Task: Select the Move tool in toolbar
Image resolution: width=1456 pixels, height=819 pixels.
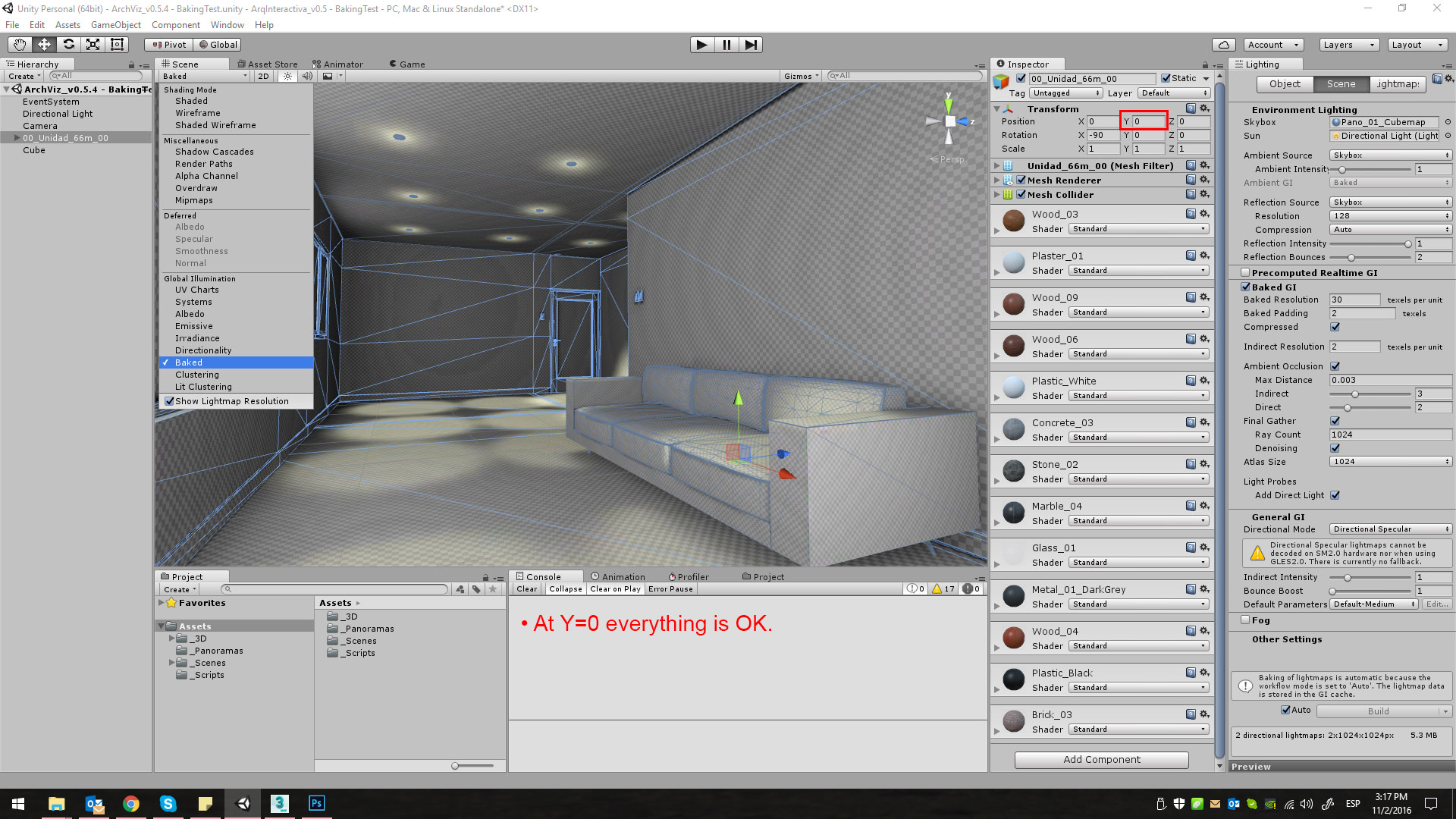Action: click(44, 45)
